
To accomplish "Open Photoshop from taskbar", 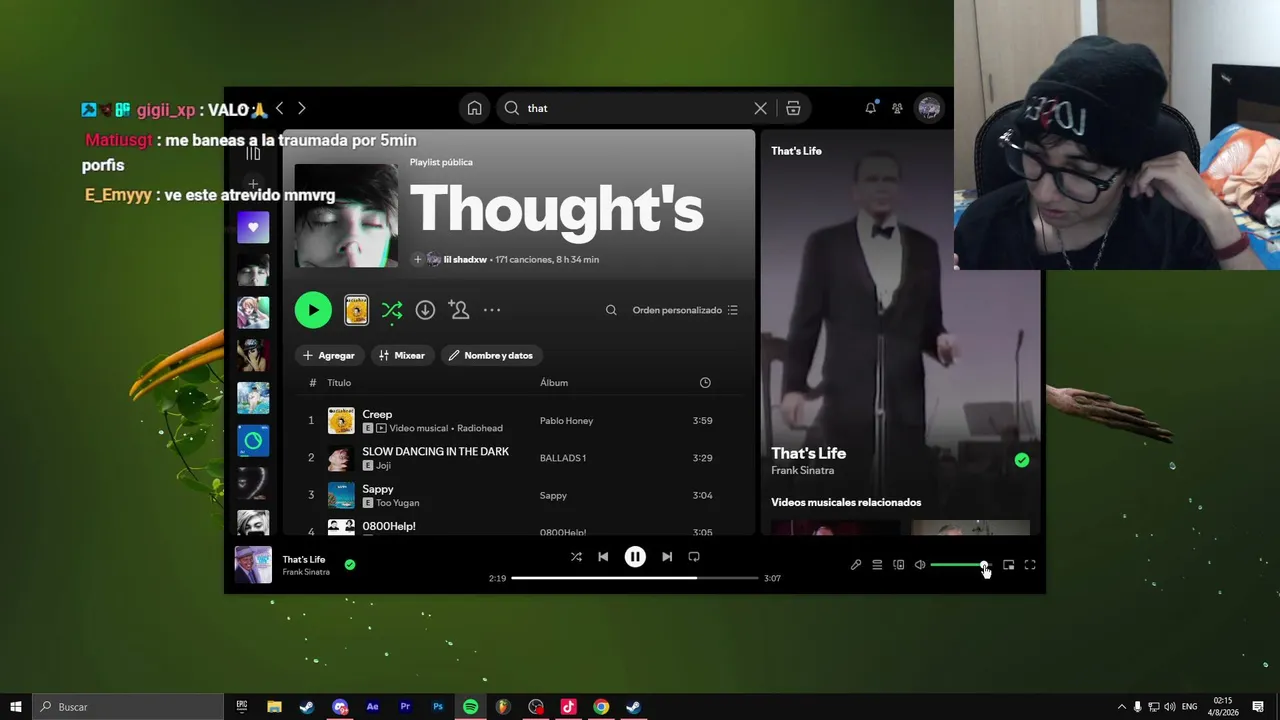I will [438, 707].
